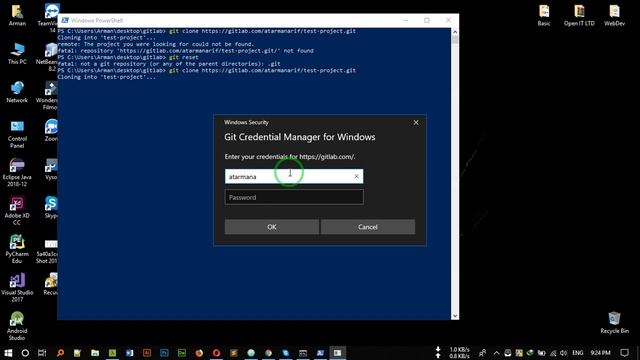Minimize the Windows PowerShell window
This screenshot has width=640, height=360.
pos(406,20)
